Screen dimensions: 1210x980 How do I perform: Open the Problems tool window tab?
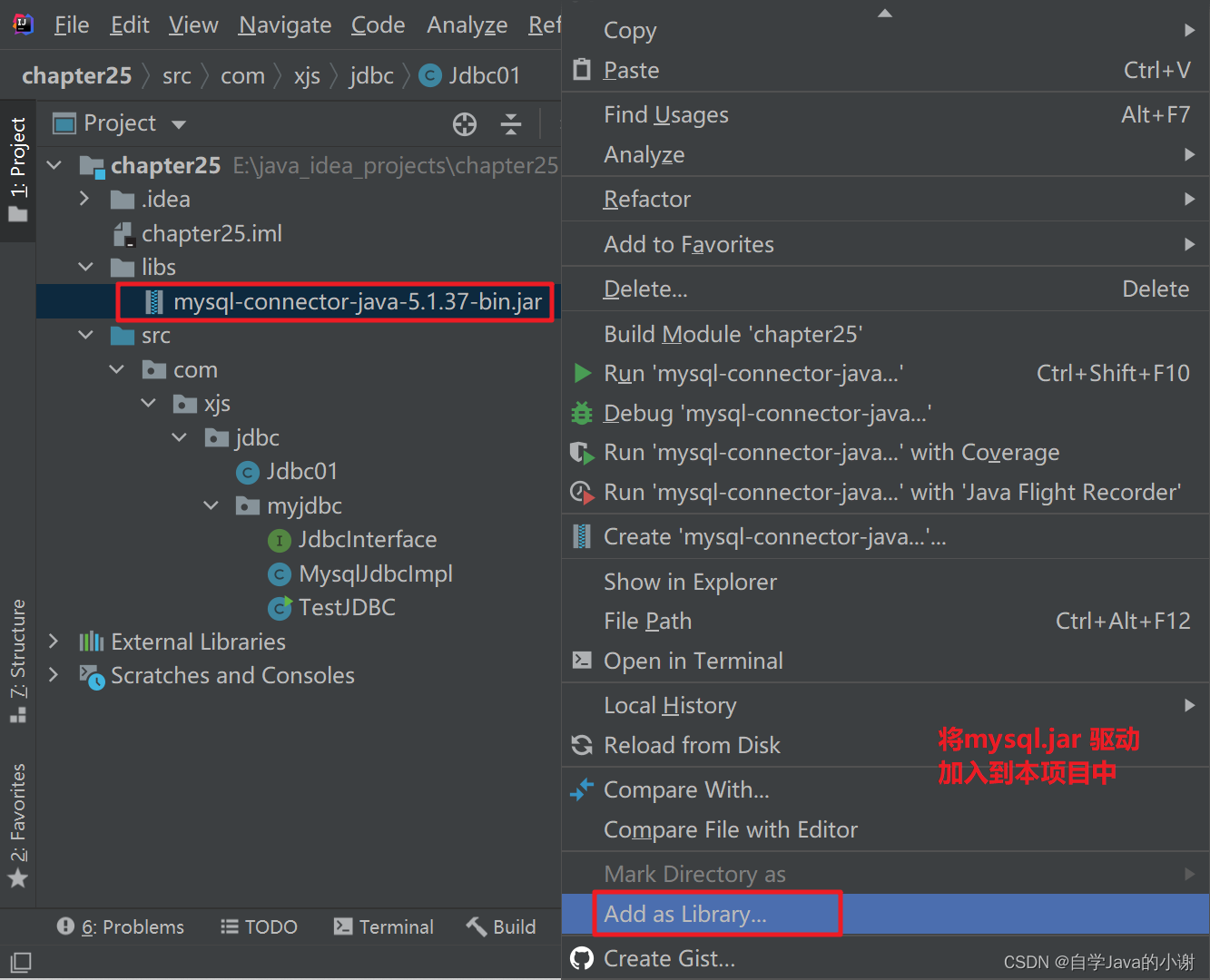point(120,926)
